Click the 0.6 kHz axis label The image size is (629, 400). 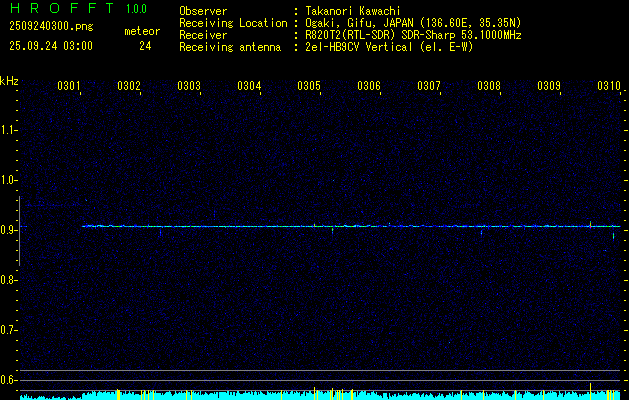(x=8, y=380)
